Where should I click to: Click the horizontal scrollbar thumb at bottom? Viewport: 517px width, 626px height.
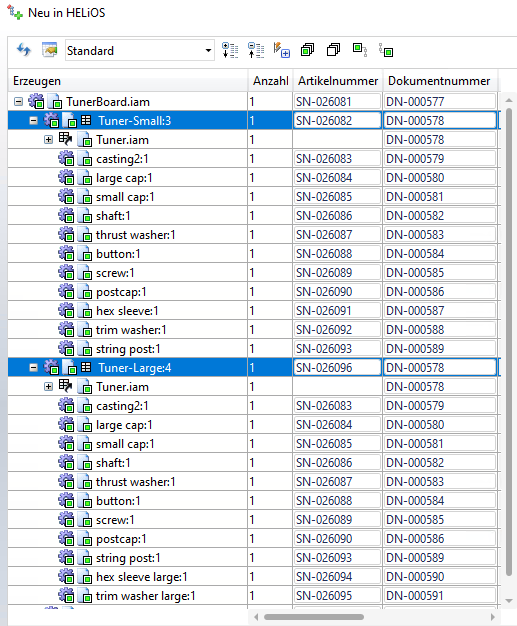coord(314,617)
